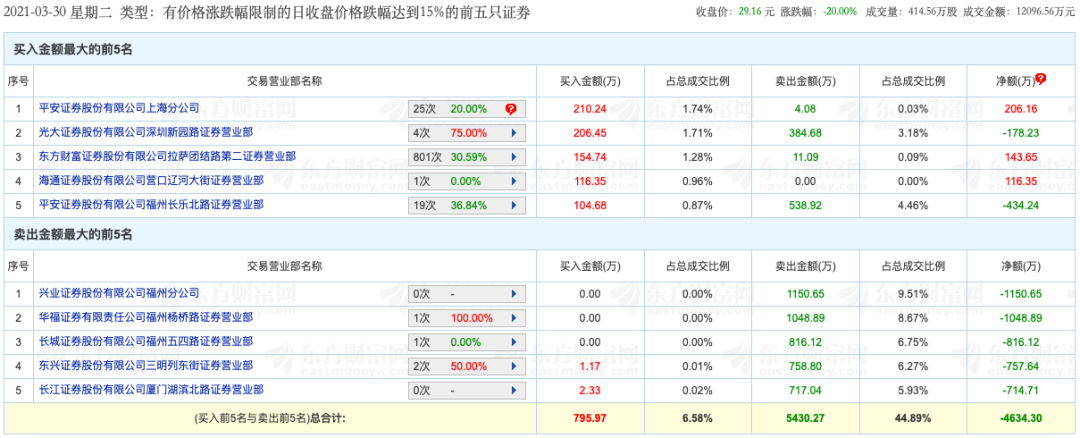Image resolution: width=1080 pixels, height=438 pixels.
Task: Click total buy amount 795.97
Action: coord(589,417)
